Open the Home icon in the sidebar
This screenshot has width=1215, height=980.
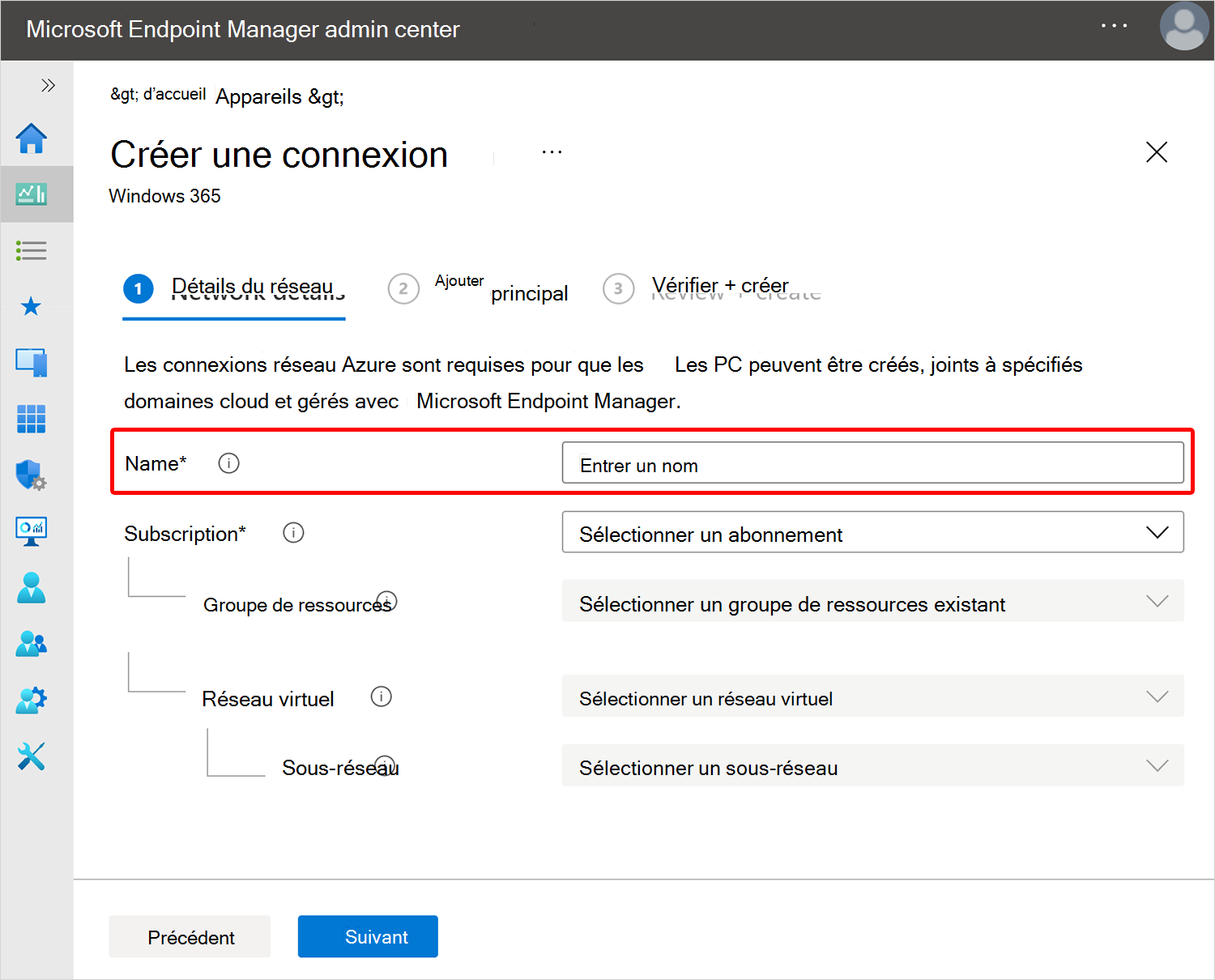(x=32, y=138)
